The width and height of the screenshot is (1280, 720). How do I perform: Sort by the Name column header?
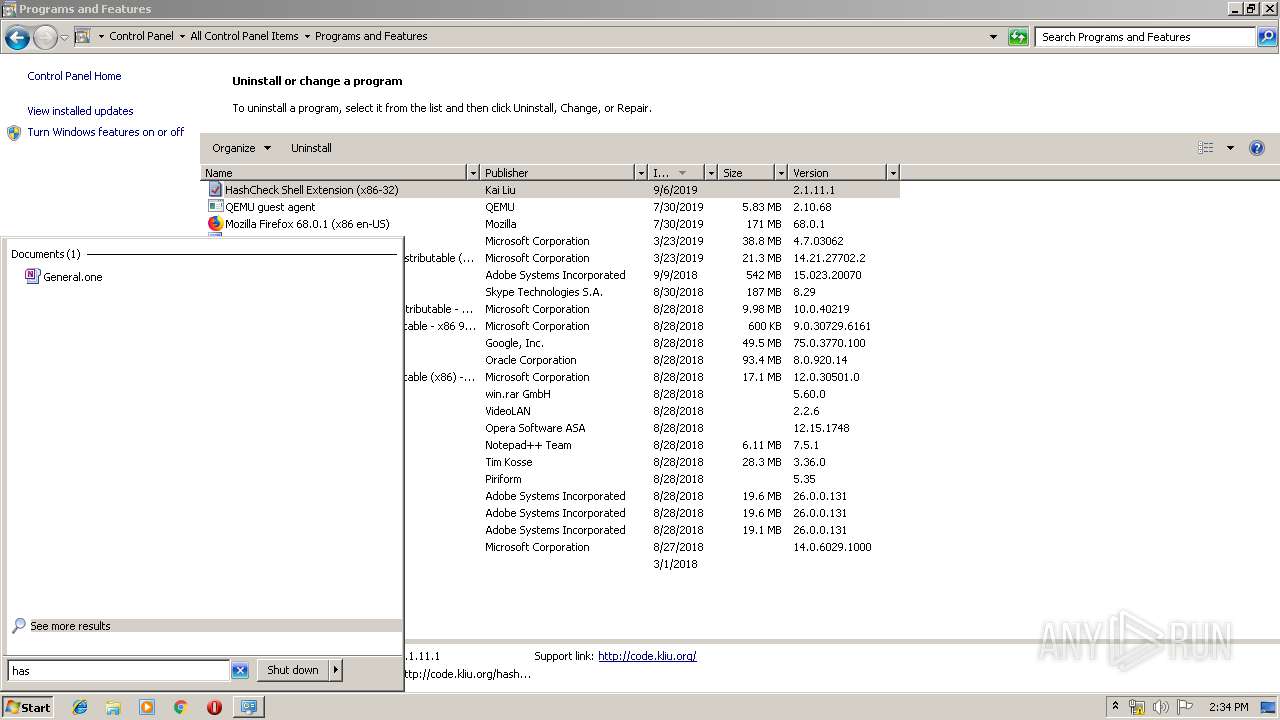(334, 173)
